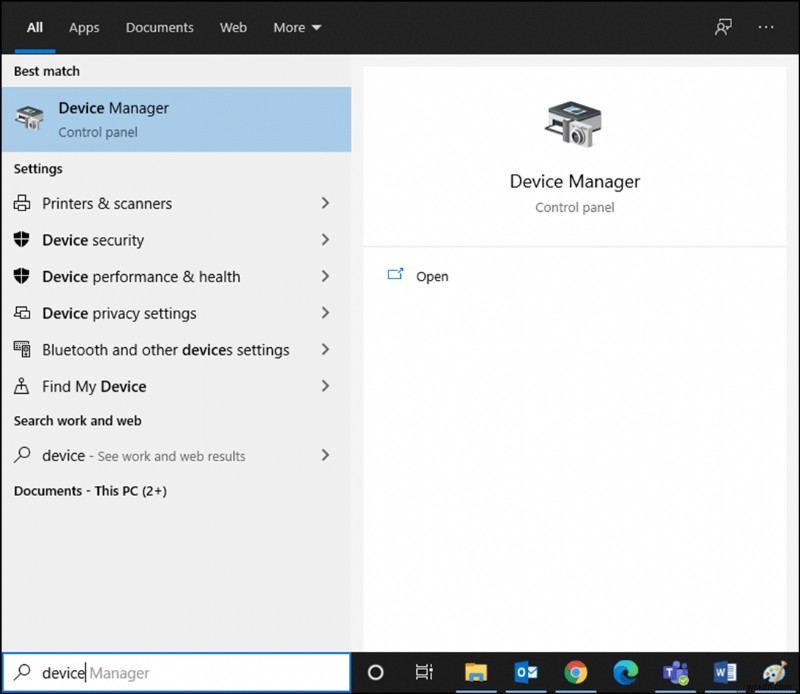Launch Microsoft Word from the taskbar
Image resolution: width=800 pixels, height=694 pixels.
tap(725, 673)
